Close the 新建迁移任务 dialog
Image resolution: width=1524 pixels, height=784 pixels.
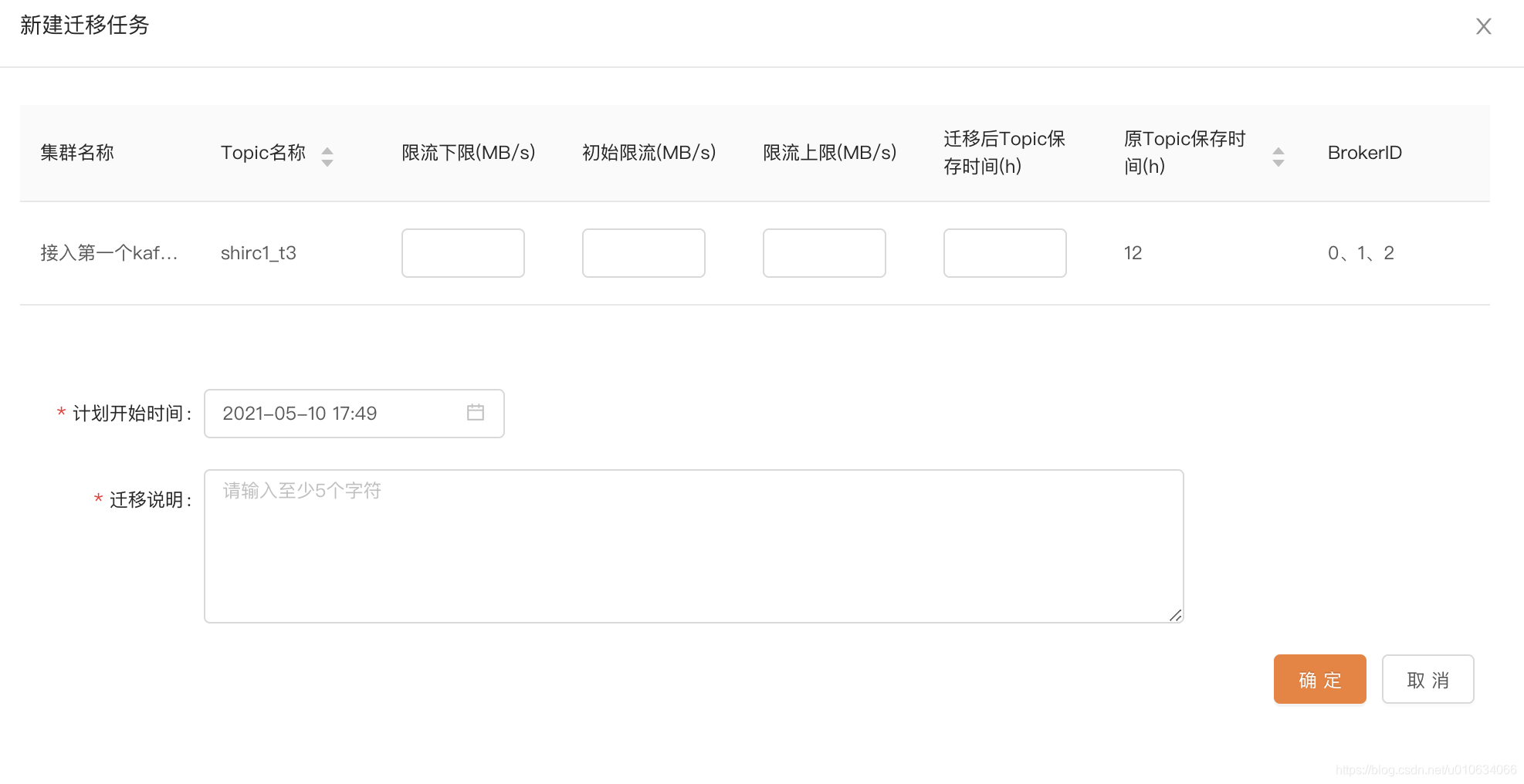(1483, 26)
